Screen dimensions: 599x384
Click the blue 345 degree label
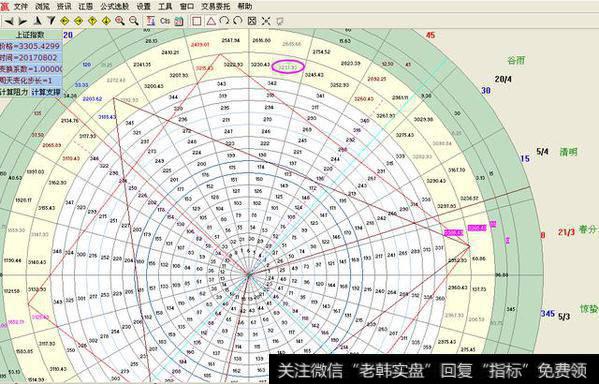tap(547, 313)
